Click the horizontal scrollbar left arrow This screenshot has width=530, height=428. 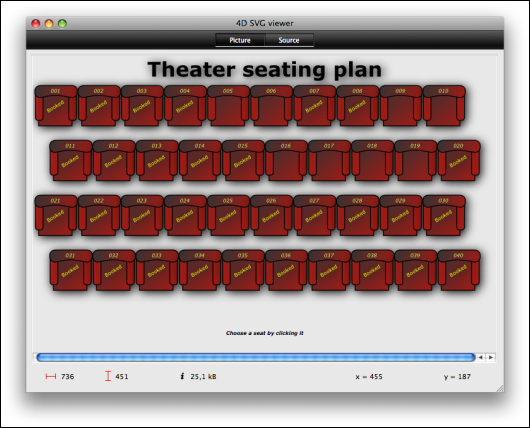tap(481, 357)
